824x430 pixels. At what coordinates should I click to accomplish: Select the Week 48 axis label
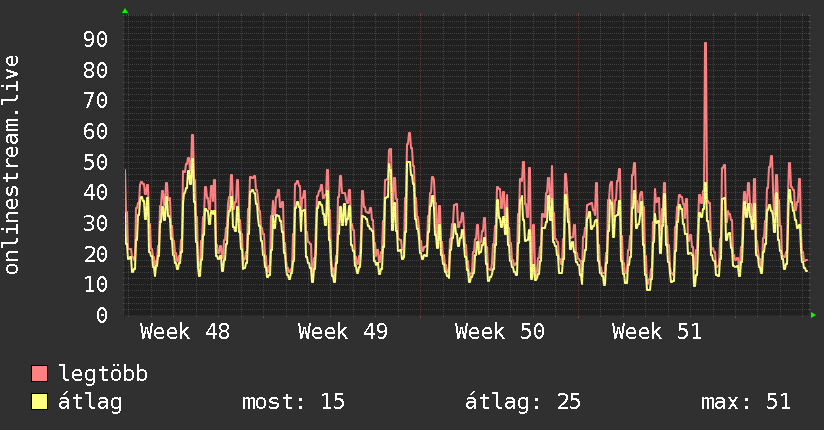click(185, 331)
